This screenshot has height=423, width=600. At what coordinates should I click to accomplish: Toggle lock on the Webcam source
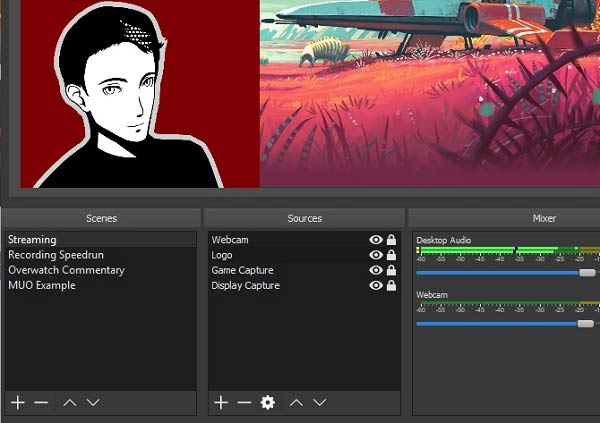pos(391,240)
